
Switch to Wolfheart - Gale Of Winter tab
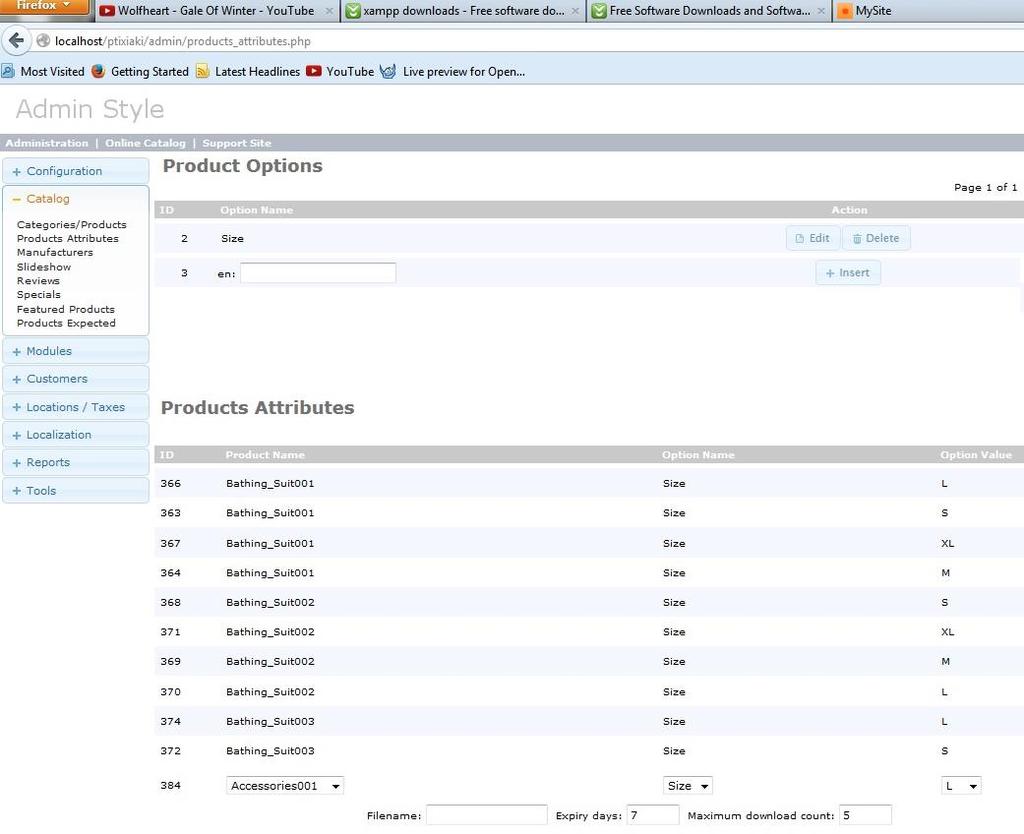(x=216, y=11)
